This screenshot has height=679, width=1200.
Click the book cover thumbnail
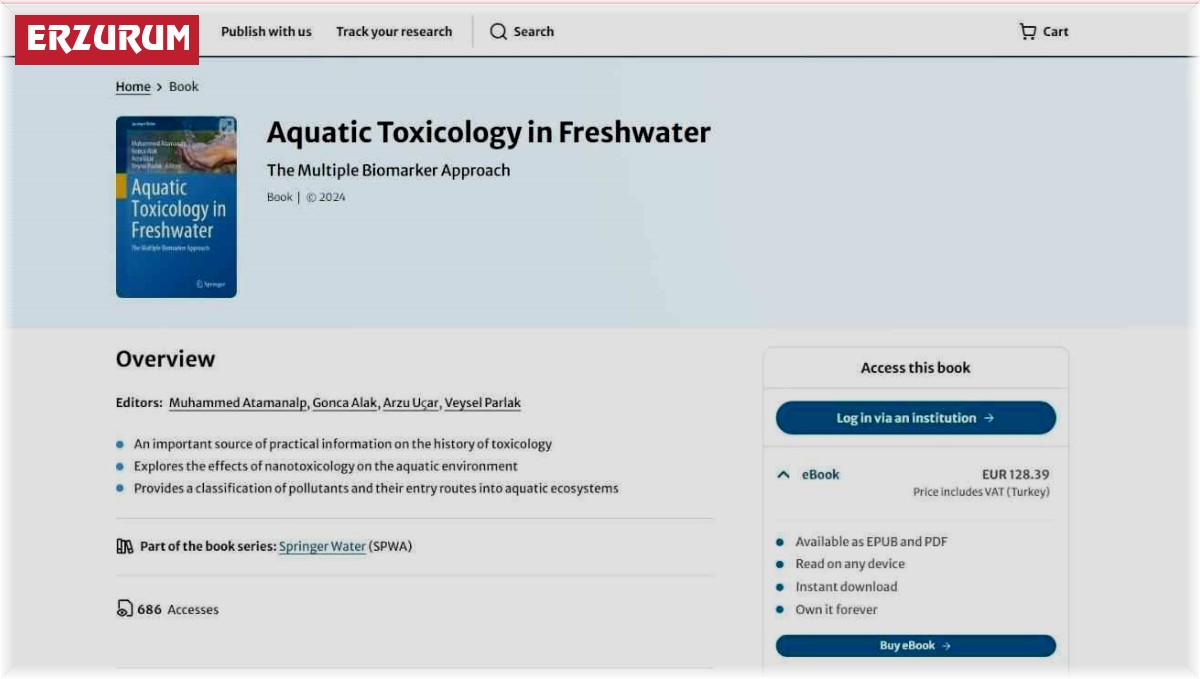click(176, 207)
